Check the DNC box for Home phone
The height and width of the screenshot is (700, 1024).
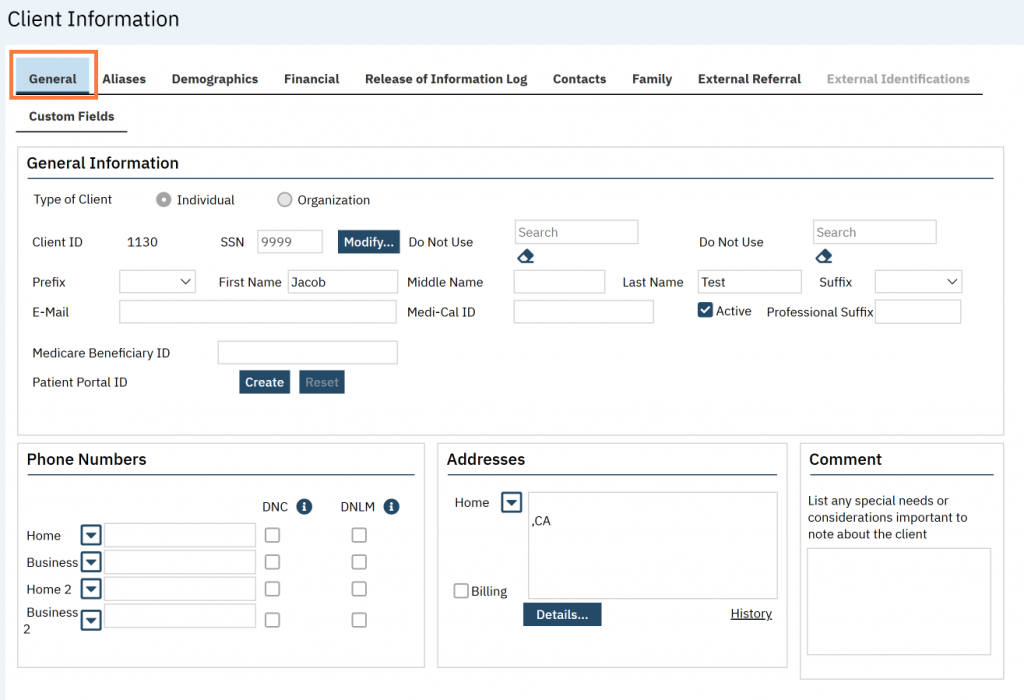[272, 536]
